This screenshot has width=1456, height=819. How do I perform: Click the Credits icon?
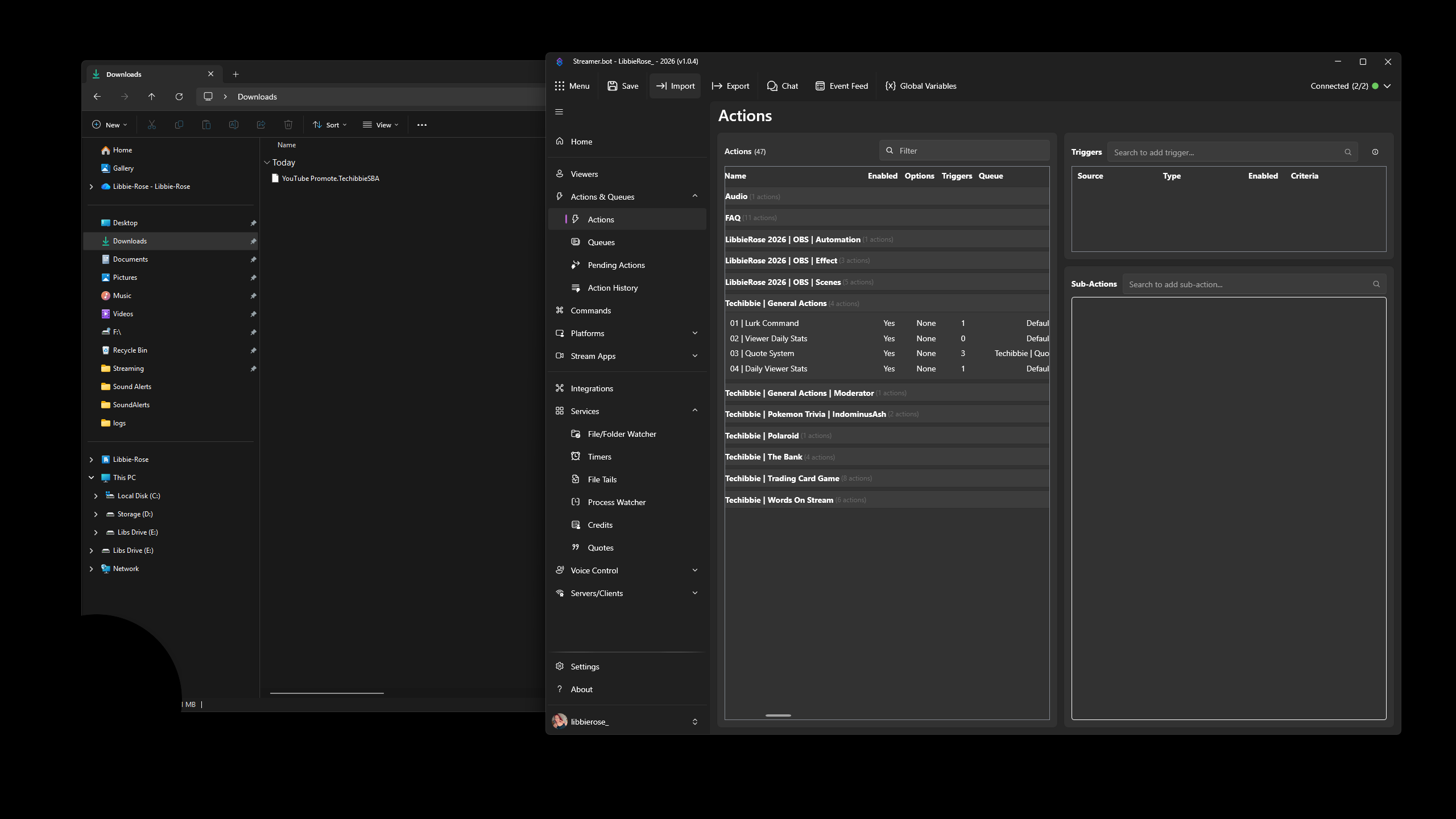(576, 524)
